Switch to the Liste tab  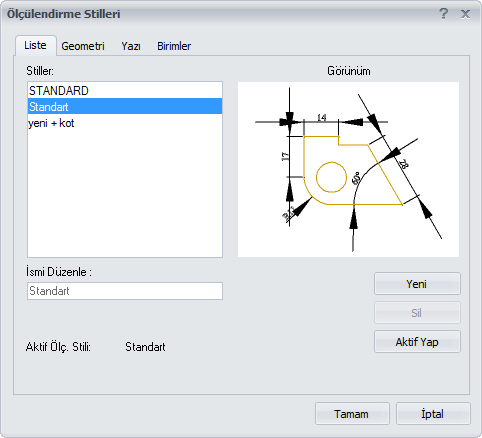point(35,45)
